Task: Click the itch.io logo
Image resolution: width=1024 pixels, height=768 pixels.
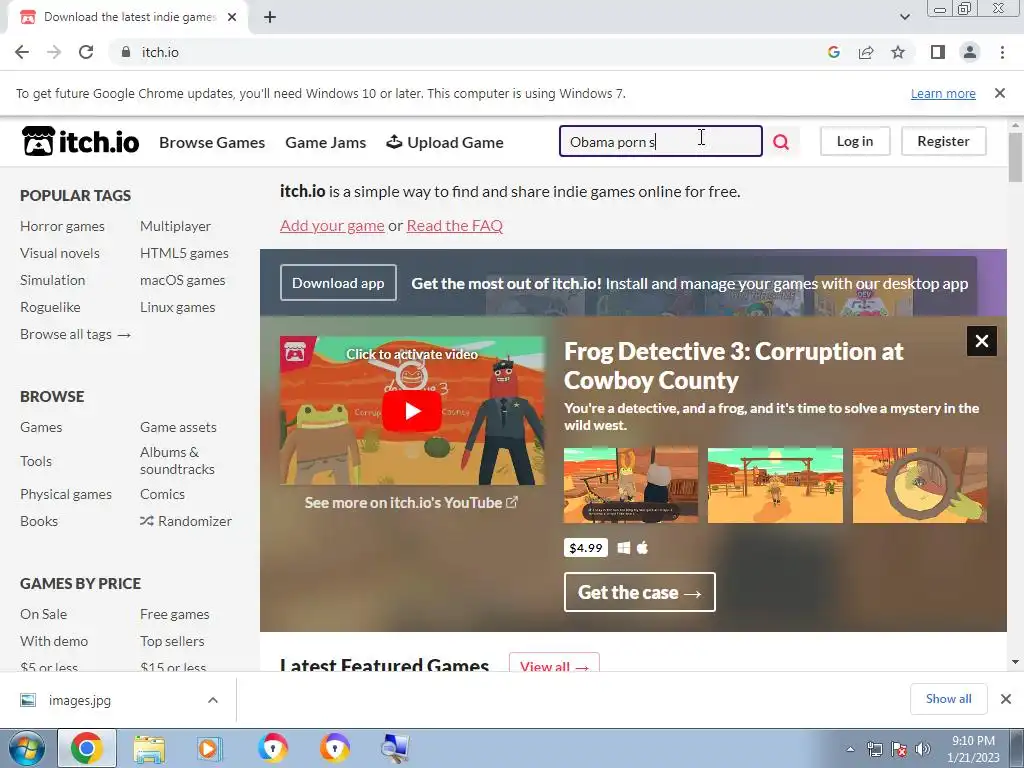Action: [x=80, y=141]
